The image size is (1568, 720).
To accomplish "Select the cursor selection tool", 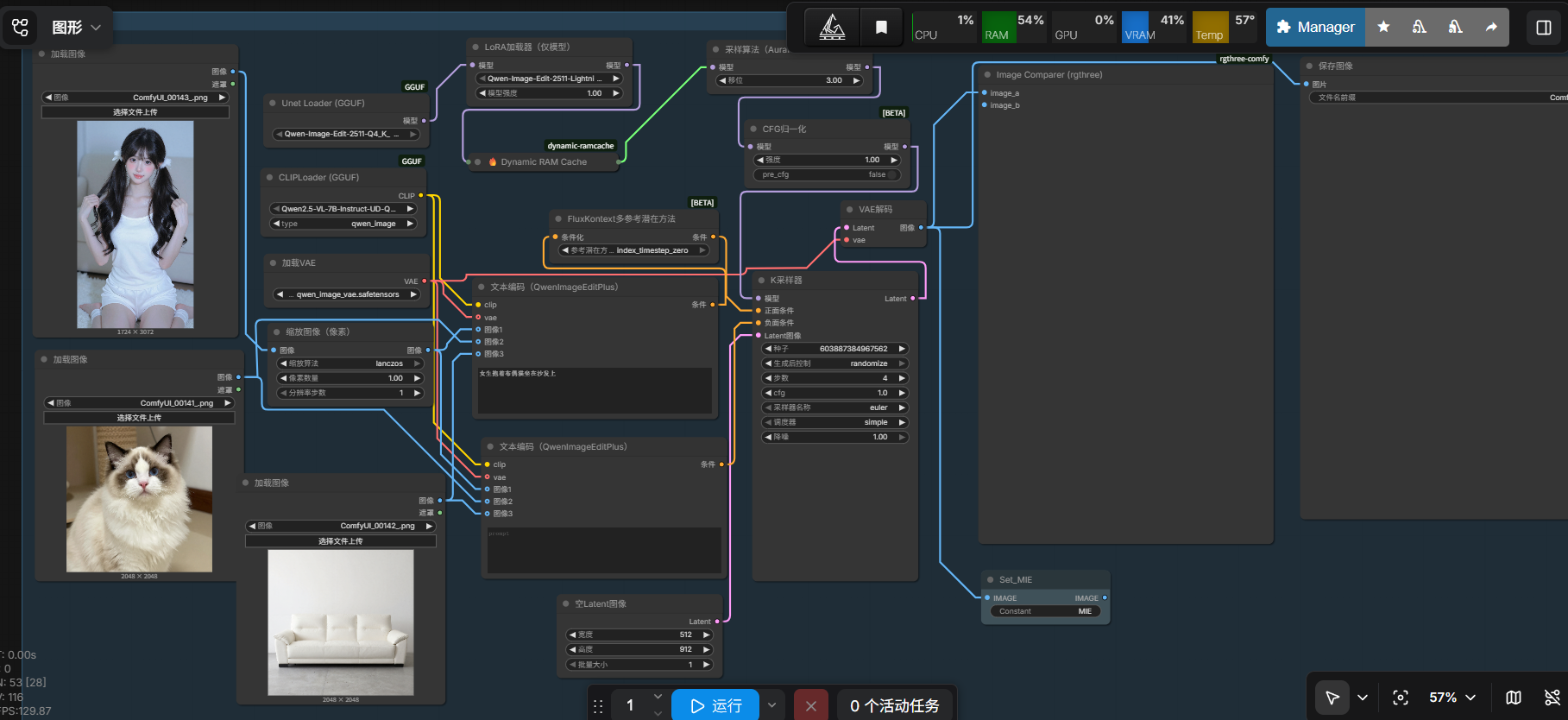I will coord(1332,698).
